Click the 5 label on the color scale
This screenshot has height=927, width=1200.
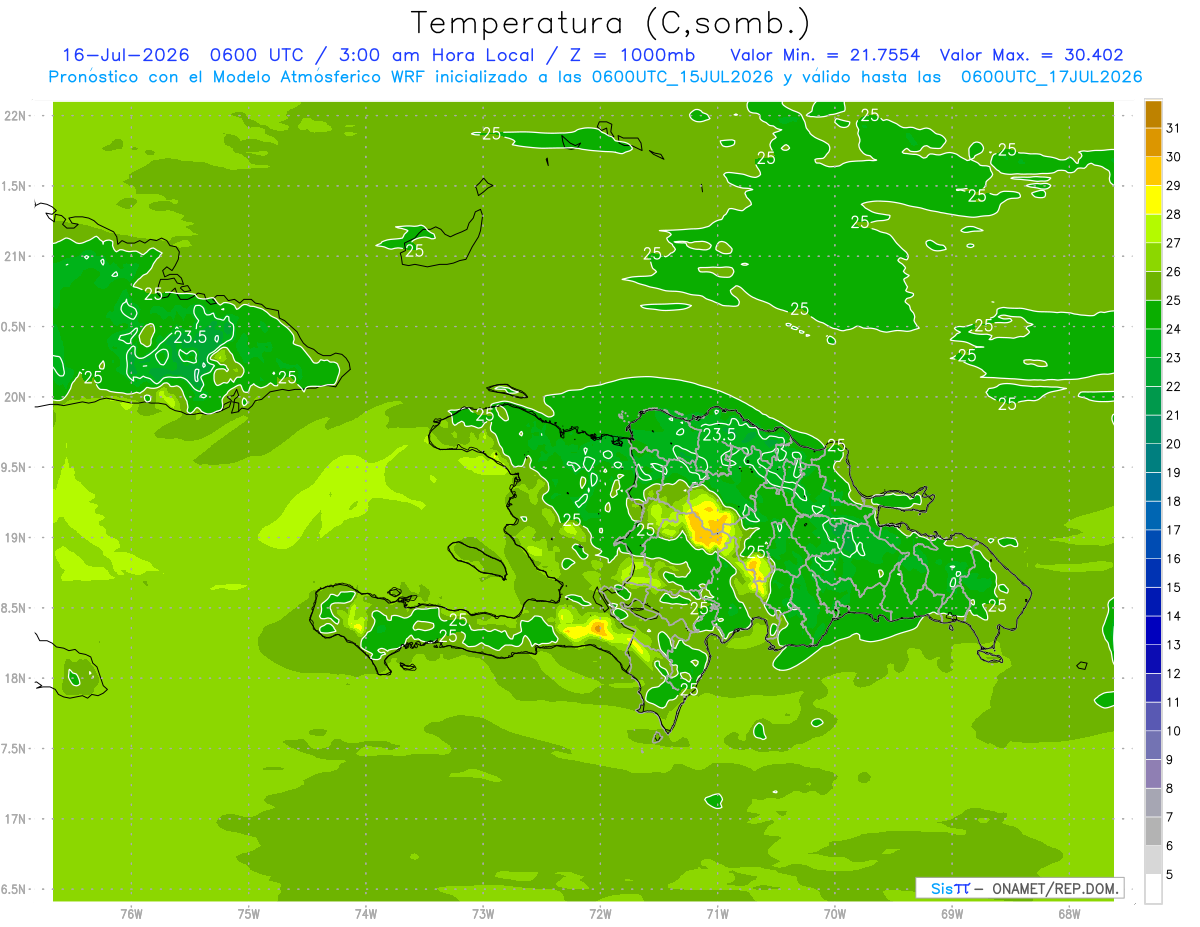click(x=1170, y=875)
